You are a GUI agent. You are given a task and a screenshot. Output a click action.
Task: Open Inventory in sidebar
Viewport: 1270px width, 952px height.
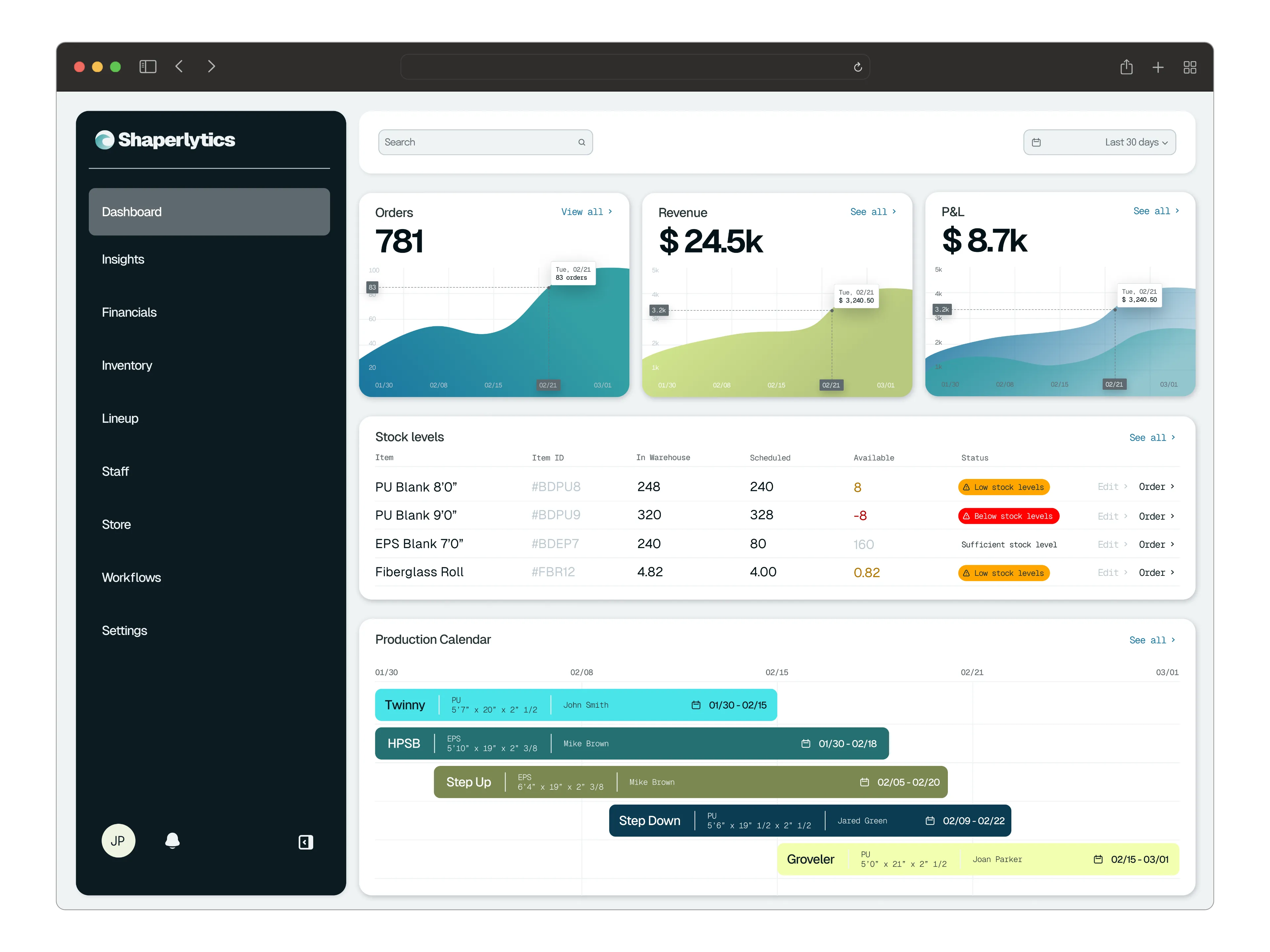pyautogui.click(x=127, y=366)
